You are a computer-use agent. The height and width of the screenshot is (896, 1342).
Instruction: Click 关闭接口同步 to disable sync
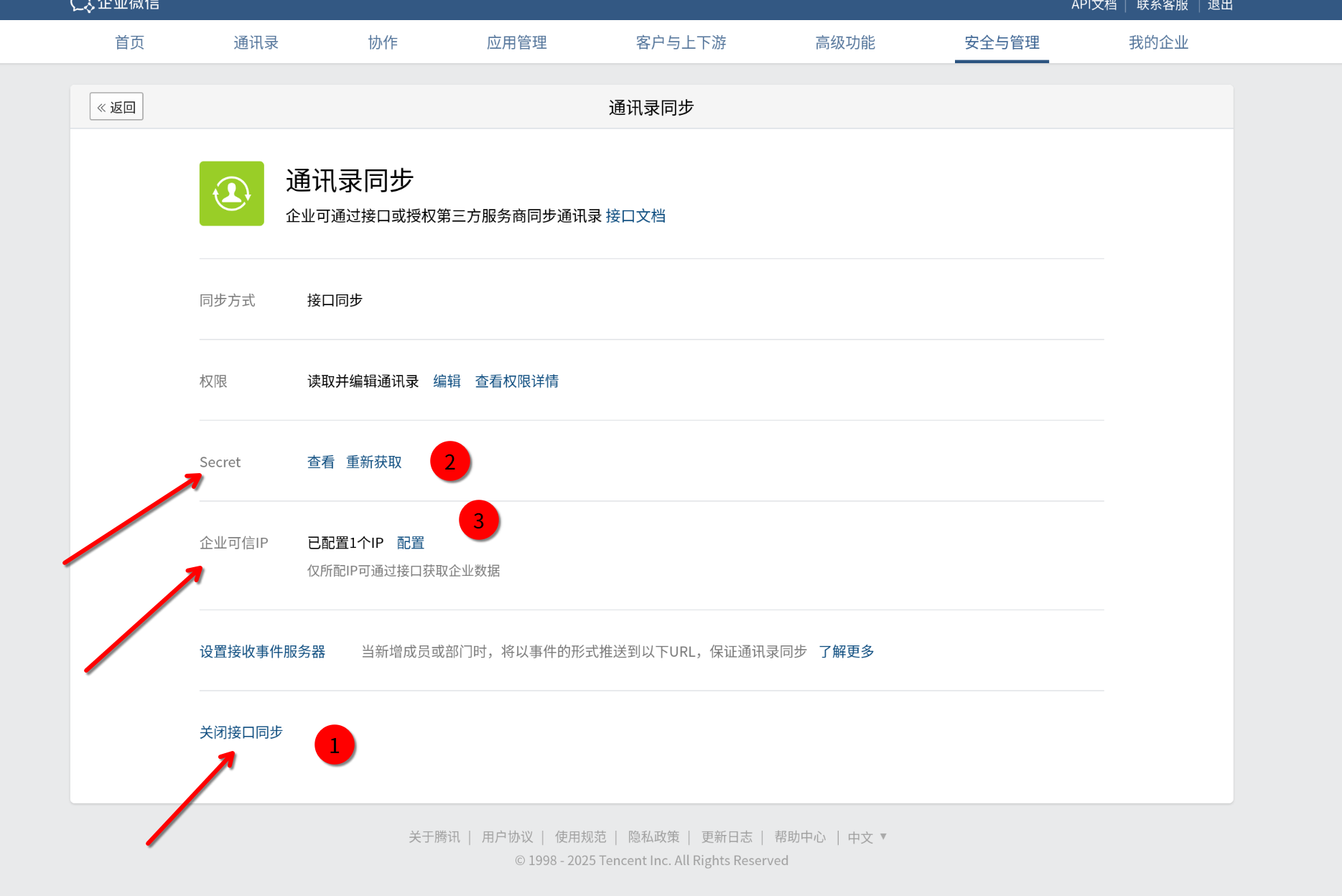point(241,732)
